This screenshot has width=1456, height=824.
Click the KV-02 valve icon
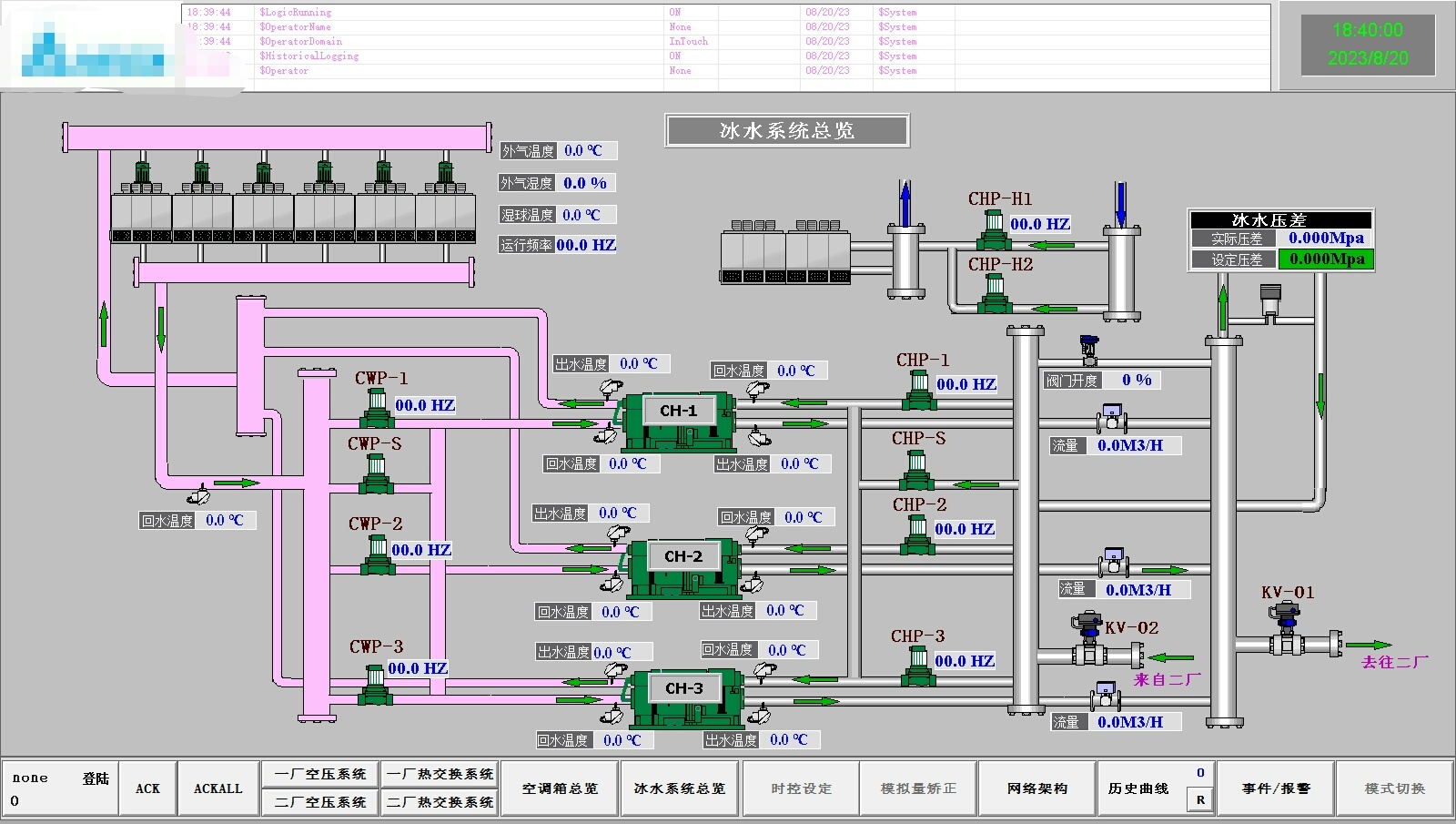[x=1087, y=640]
